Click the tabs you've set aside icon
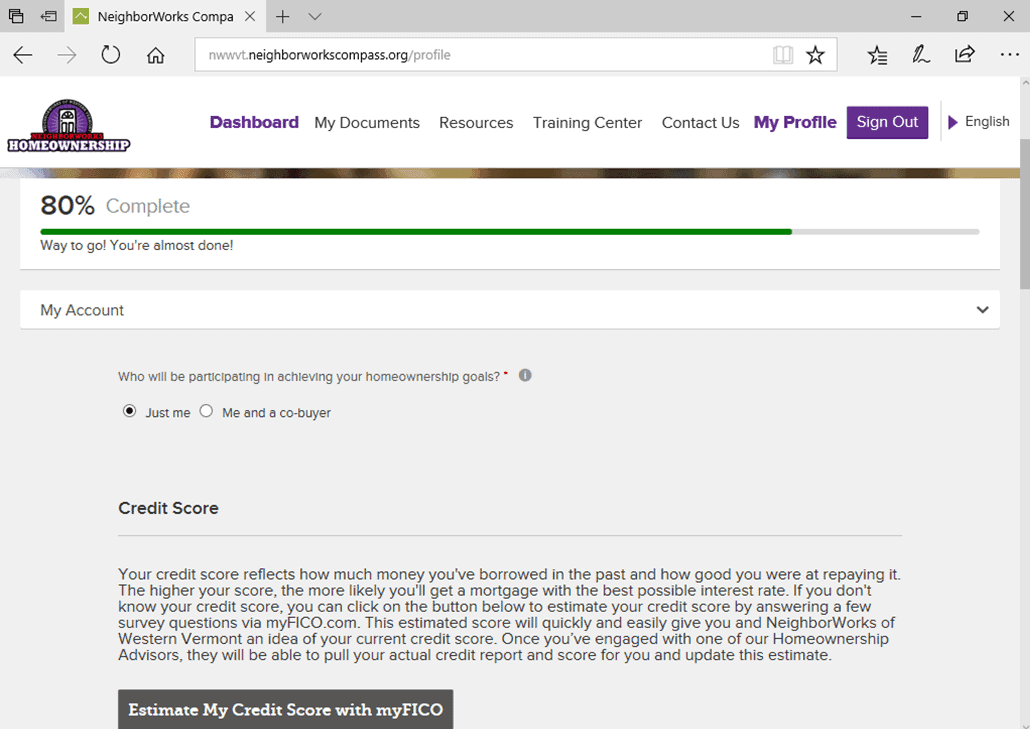Image resolution: width=1030 pixels, height=729 pixels. [x=16, y=16]
